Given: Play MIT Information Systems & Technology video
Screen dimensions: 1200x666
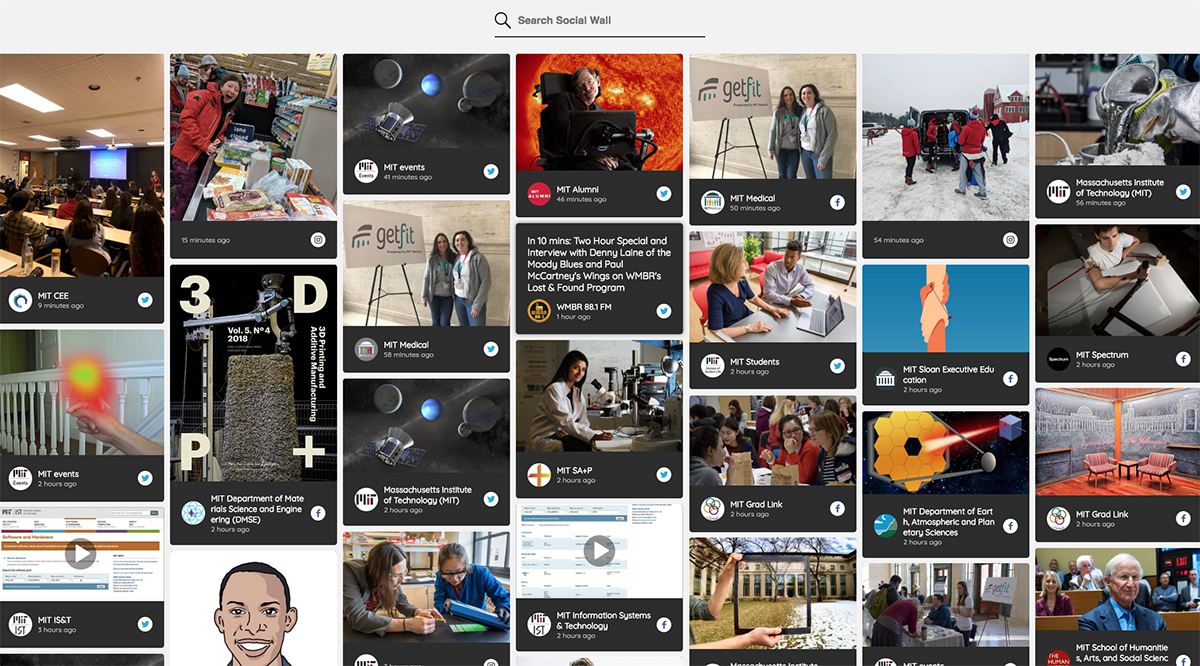Looking at the screenshot, I should 599,550.
